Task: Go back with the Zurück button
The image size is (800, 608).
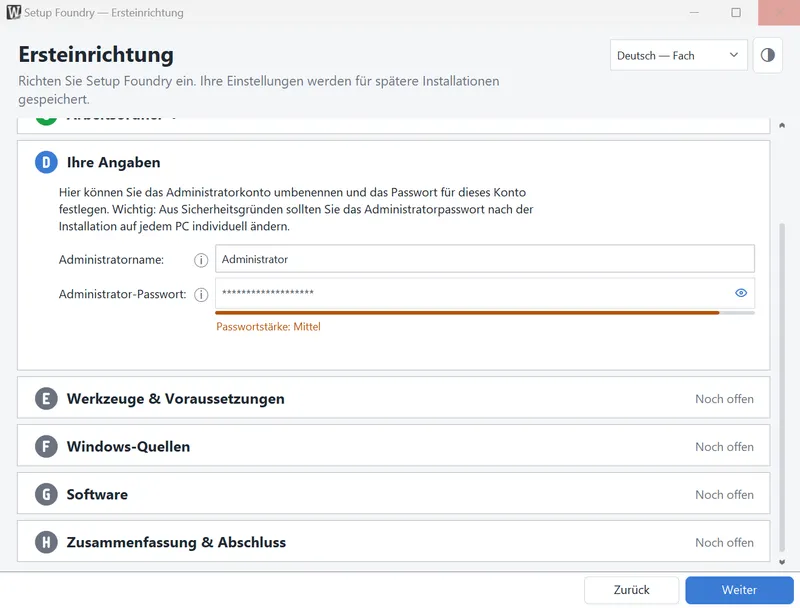Action: pyautogui.click(x=631, y=590)
